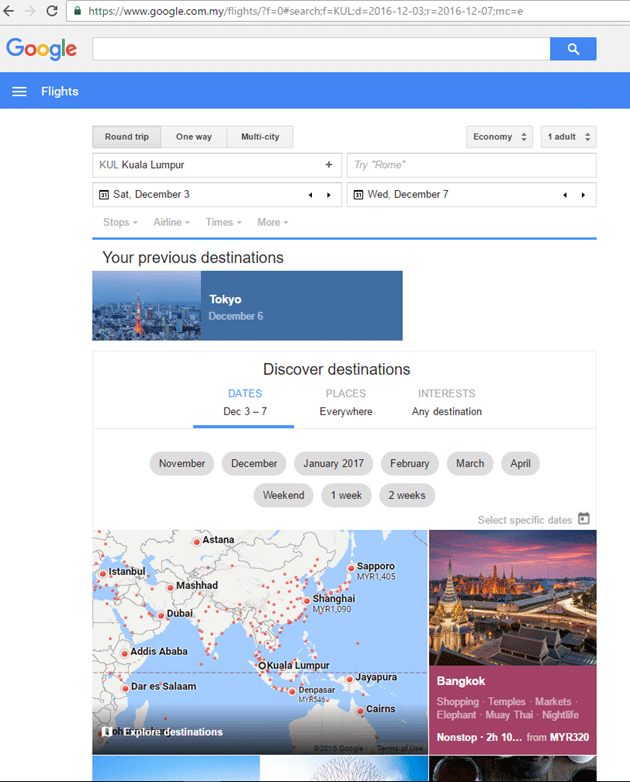Viewport: 630px width, 782px height.
Task: Expand the Airline filter
Action: click(171, 222)
